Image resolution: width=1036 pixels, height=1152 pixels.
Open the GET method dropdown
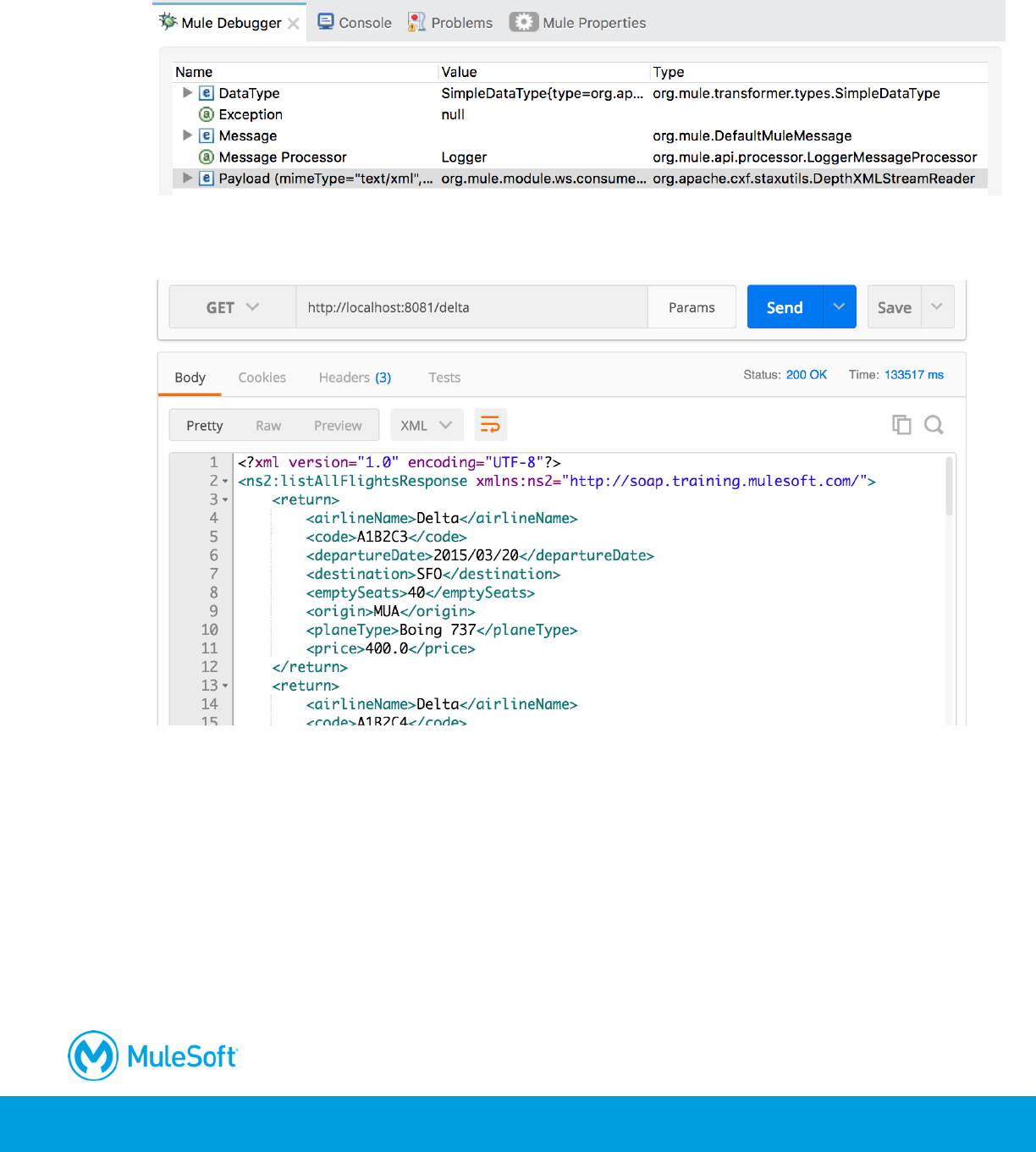233,307
